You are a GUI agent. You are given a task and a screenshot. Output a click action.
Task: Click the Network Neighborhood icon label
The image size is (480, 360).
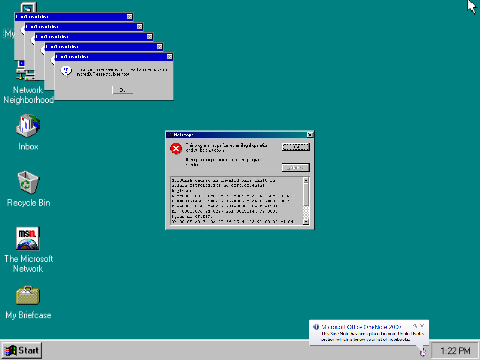[28, 95]
